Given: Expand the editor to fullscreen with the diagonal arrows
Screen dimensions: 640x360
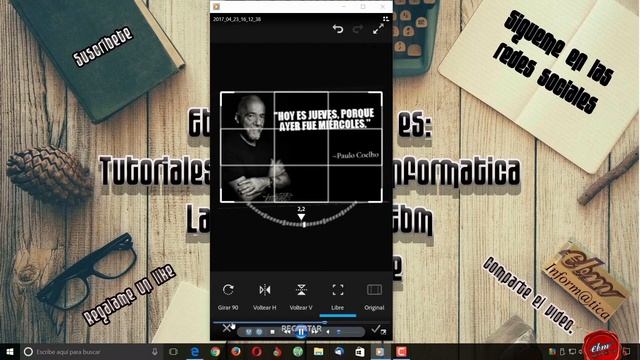Looking at the screenshot, I should point(378,29).
